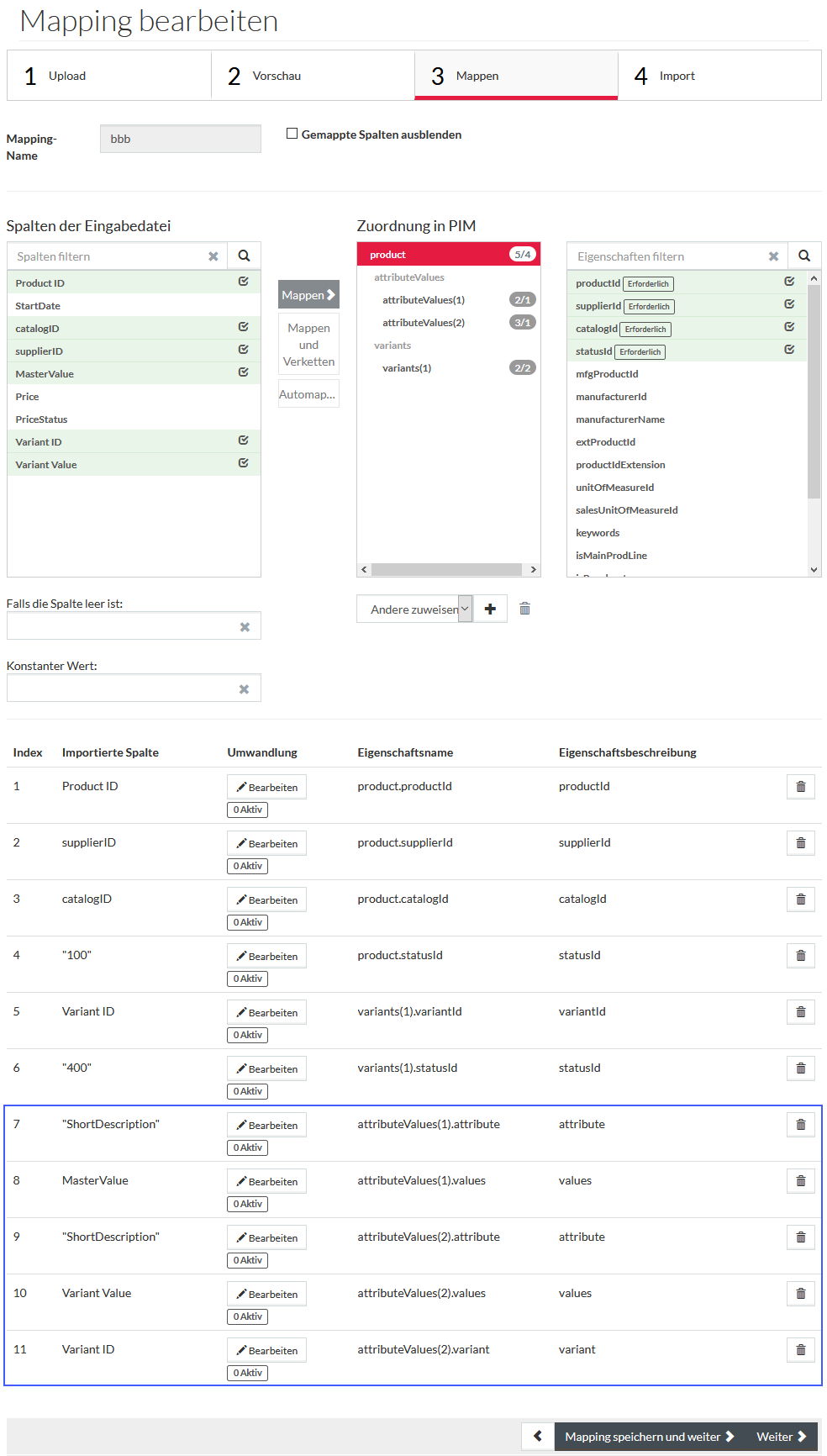Toggle Gemappte Spalten ausblenden checkbox
This screenshot has height=1456, width=827.
point(292,134)
